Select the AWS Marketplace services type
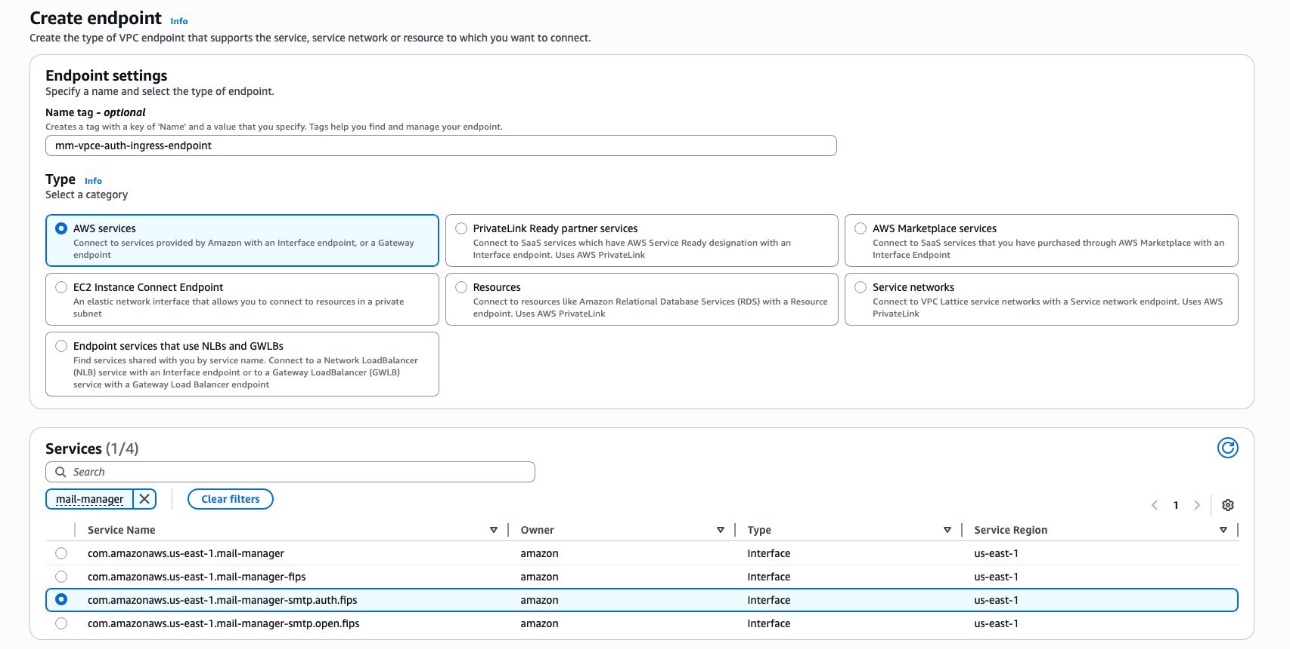Screen dimensions: 1290x649 coord(861,228)
